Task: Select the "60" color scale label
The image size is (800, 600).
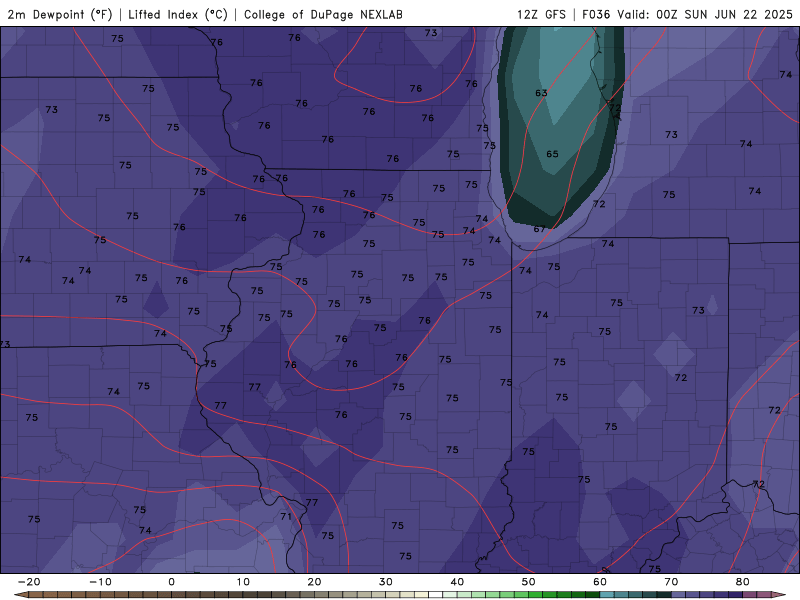Action: pyautogui.click(x=600, y=582)
